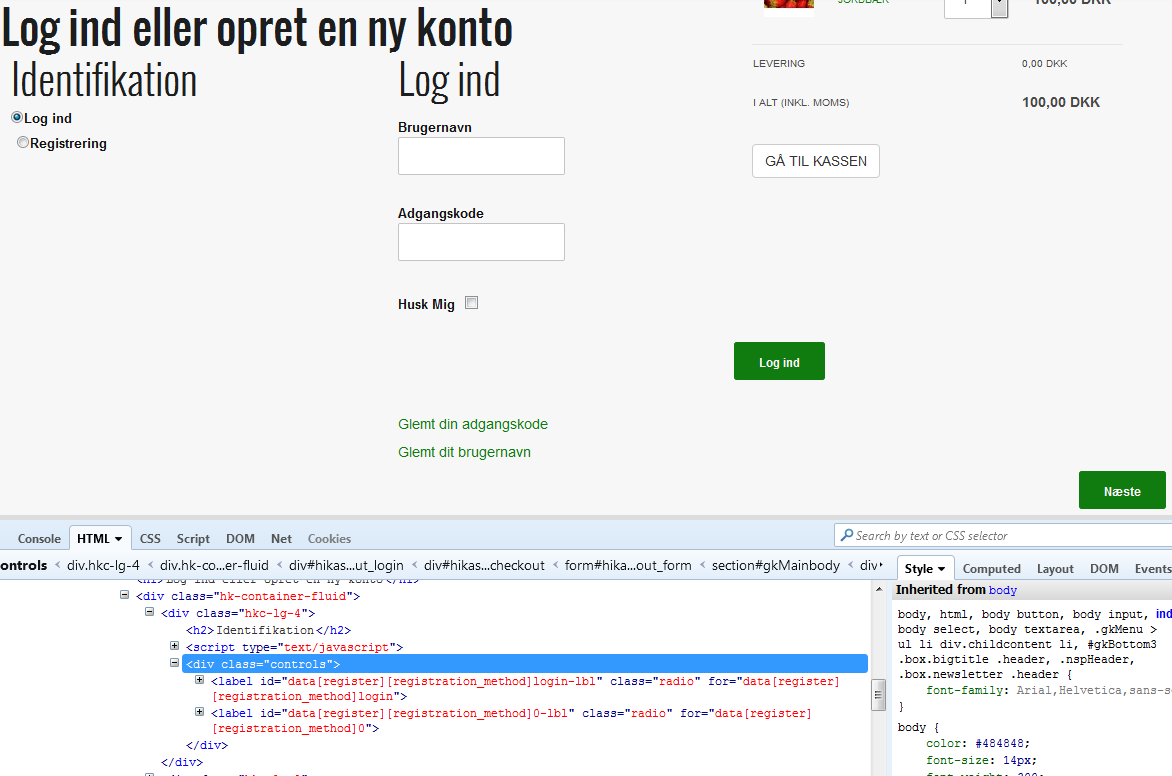
Task: Select the Registrering radio button
Action: point(22,142)
